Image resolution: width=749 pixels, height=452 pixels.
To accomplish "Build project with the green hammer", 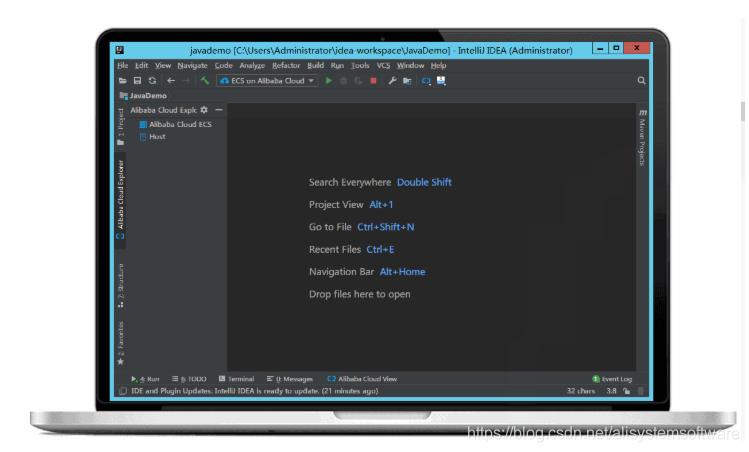I will [205, 80].
